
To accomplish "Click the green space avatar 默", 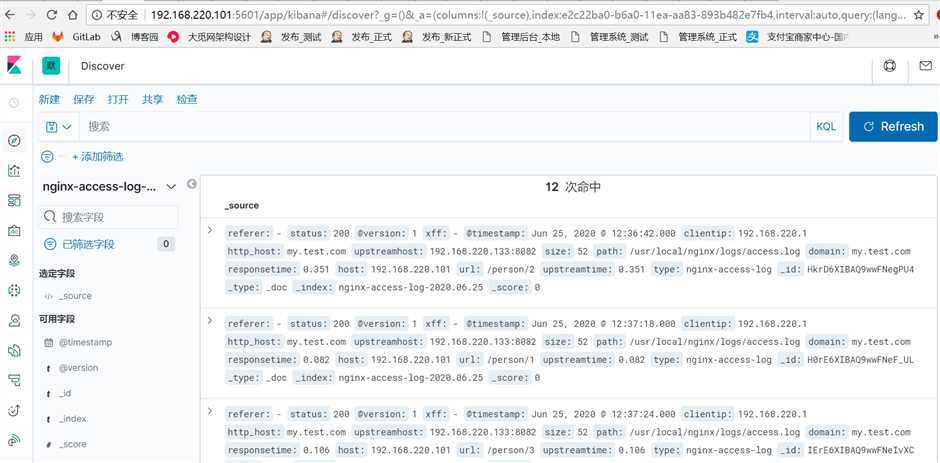I will (x=51, y=66).
